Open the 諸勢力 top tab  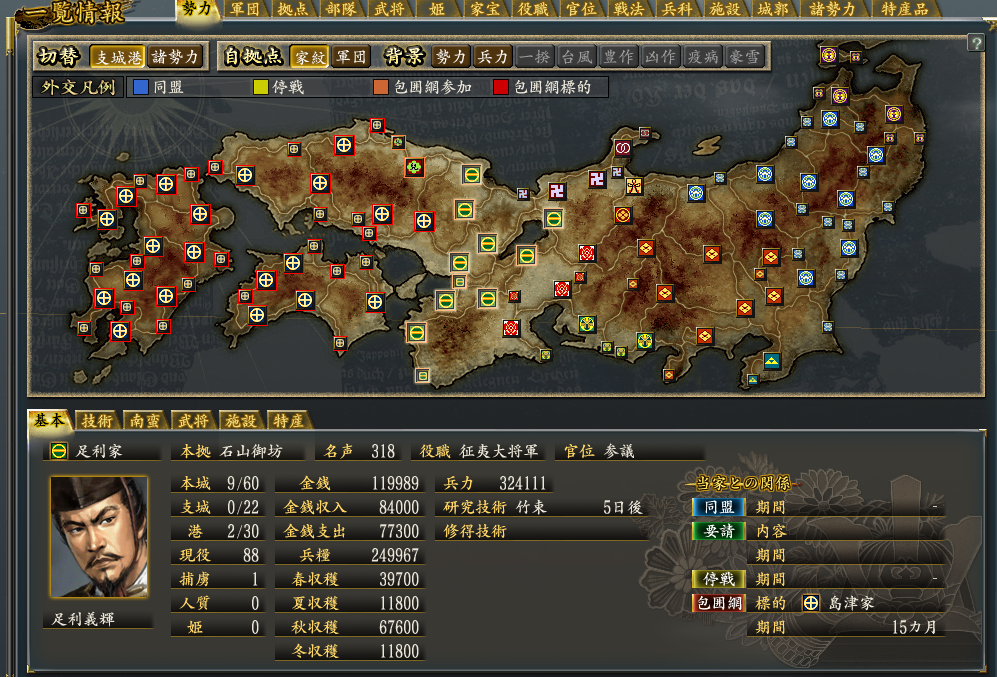[x=832, y=9]
